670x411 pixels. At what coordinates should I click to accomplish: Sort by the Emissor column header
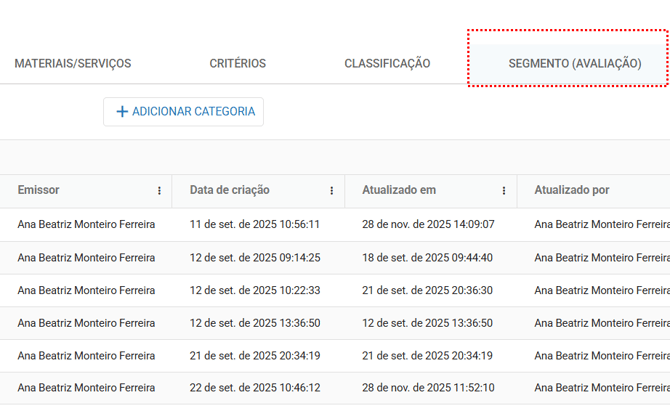point(39,190)
